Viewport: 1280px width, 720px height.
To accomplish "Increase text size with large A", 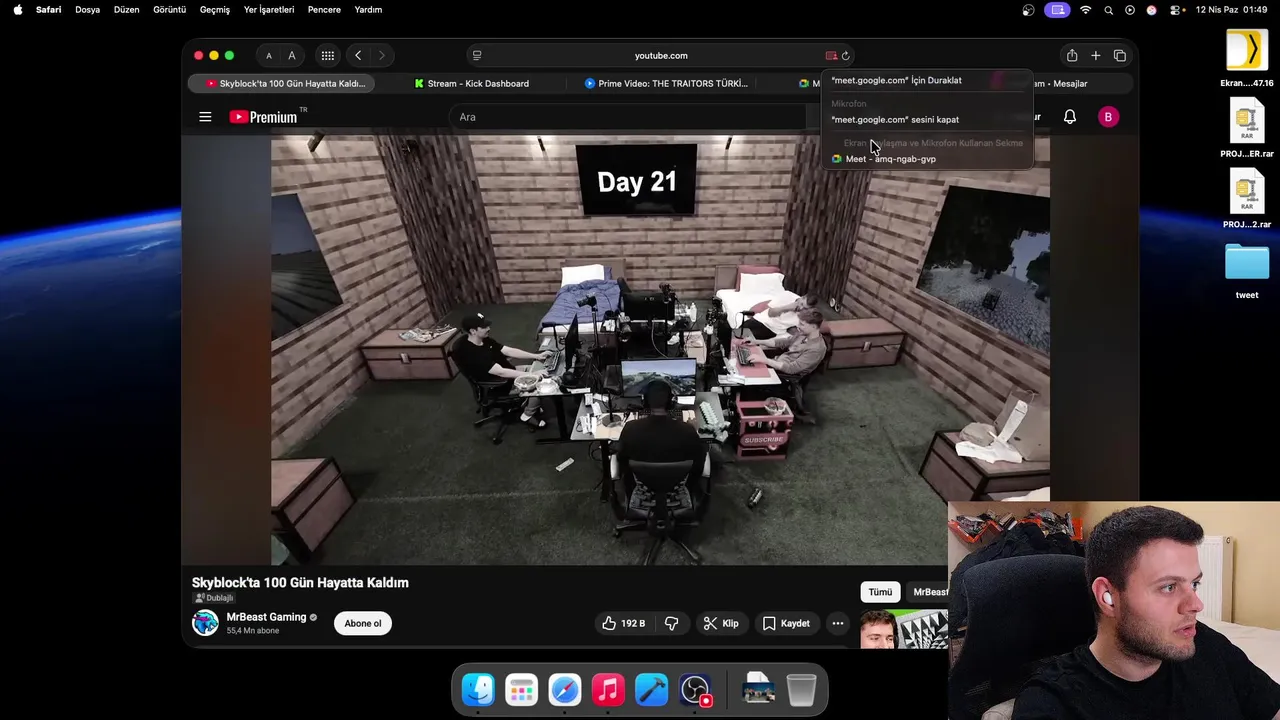I will [292, 56].
